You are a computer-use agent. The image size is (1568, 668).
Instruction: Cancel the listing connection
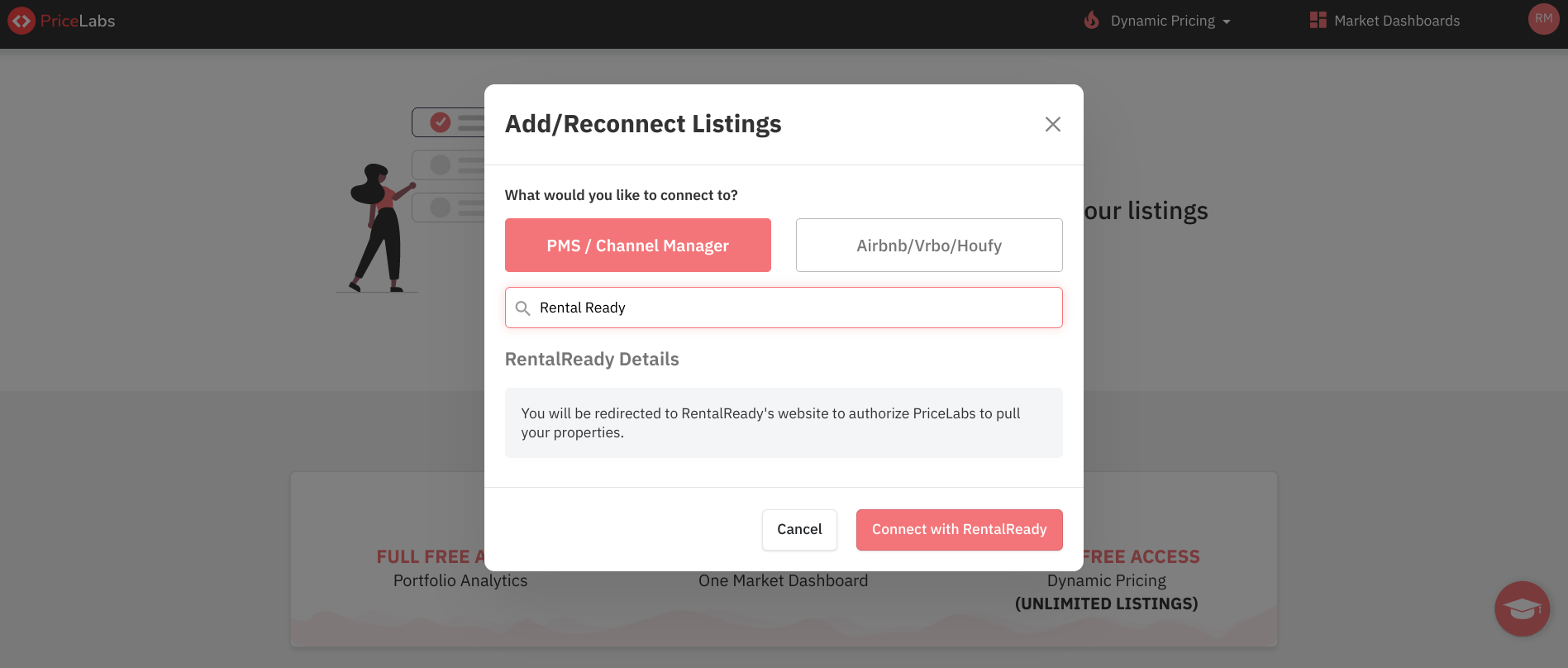[x=798, y=529]
